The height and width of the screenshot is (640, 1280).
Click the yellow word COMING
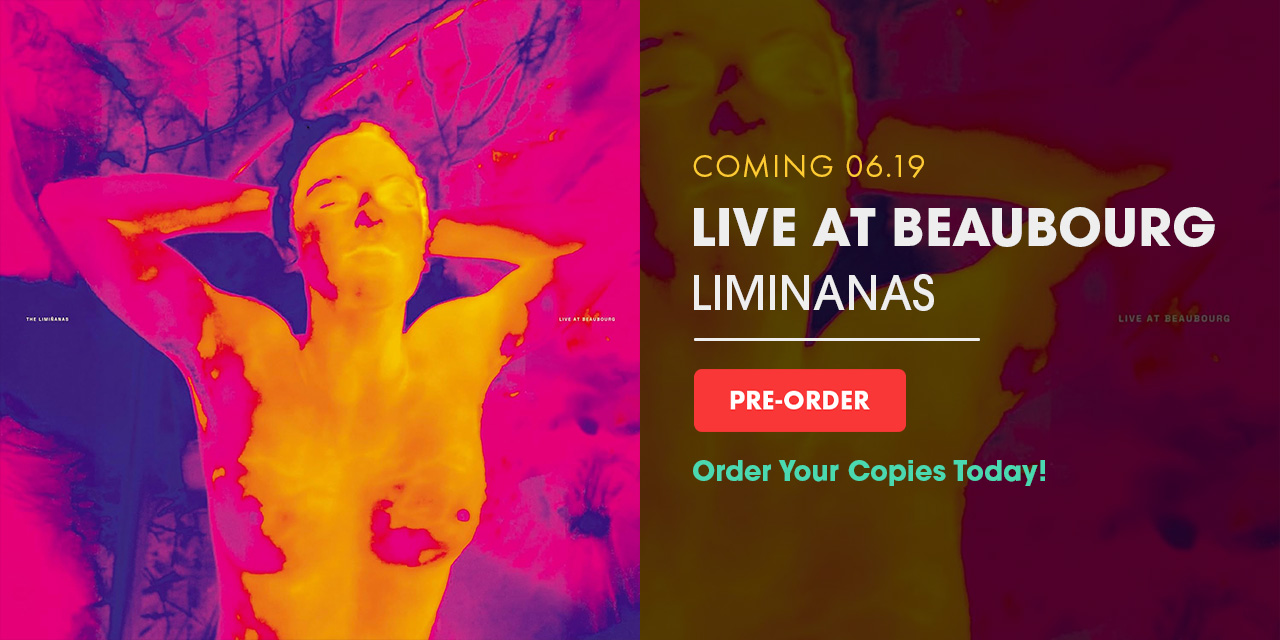(x=764, y=167)
